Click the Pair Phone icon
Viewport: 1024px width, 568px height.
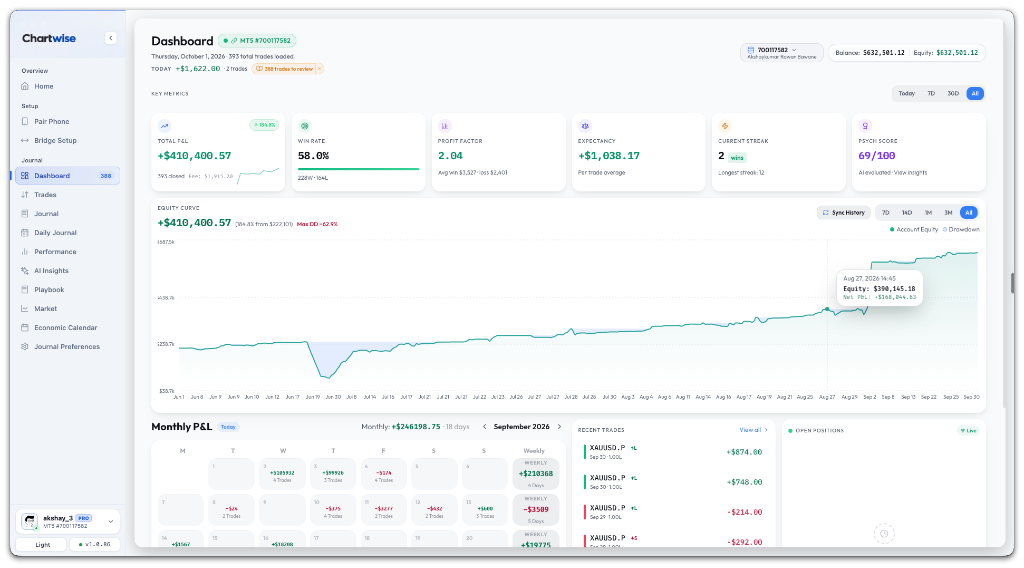[x=25, y=121]
